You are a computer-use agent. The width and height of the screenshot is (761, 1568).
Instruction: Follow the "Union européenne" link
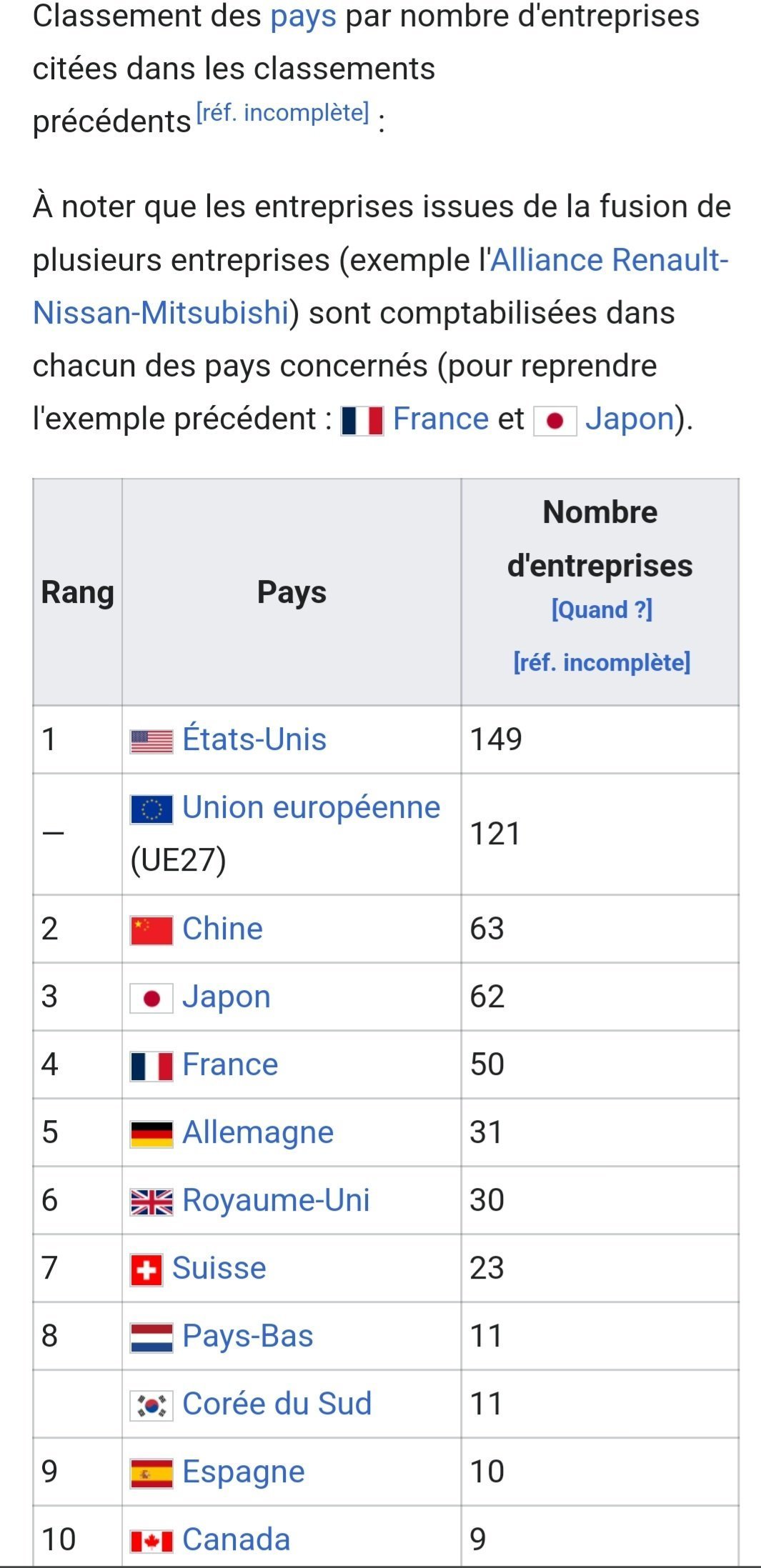[311, 808]
